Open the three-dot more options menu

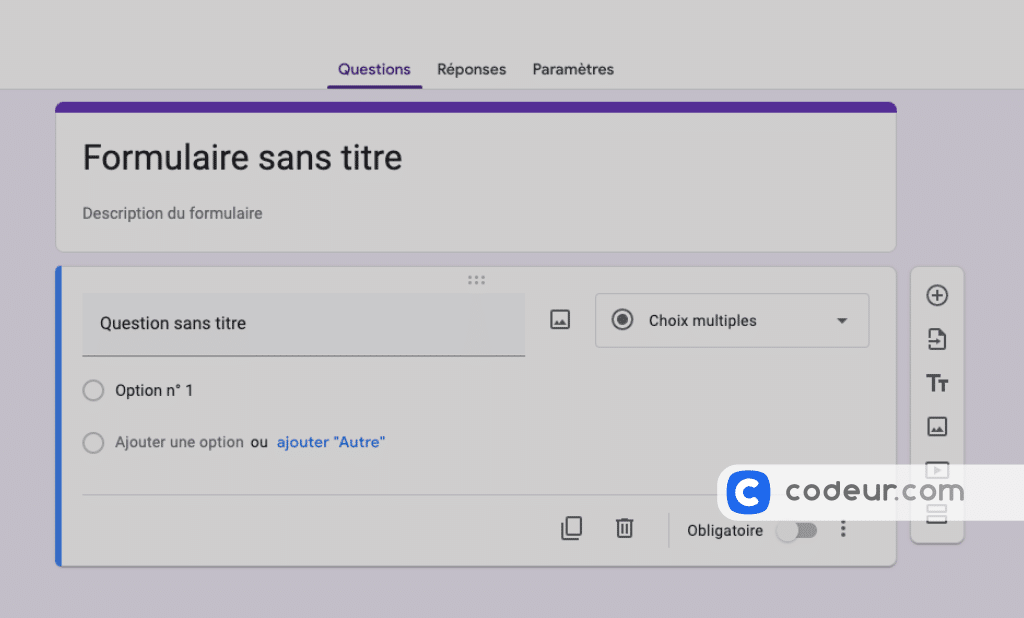843,528
